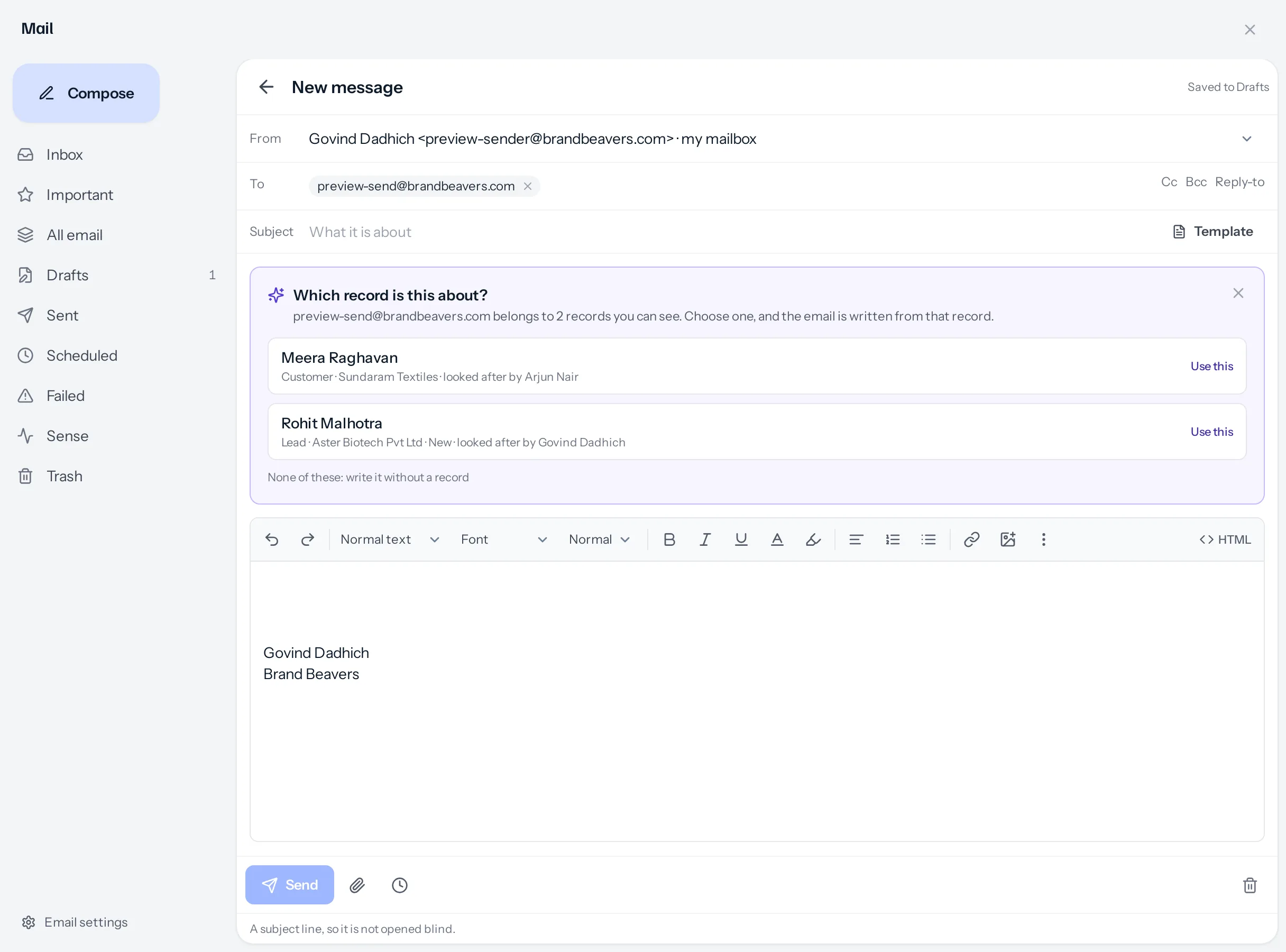Add a Cc field
1286x952 pixels.
point(1169,182)
